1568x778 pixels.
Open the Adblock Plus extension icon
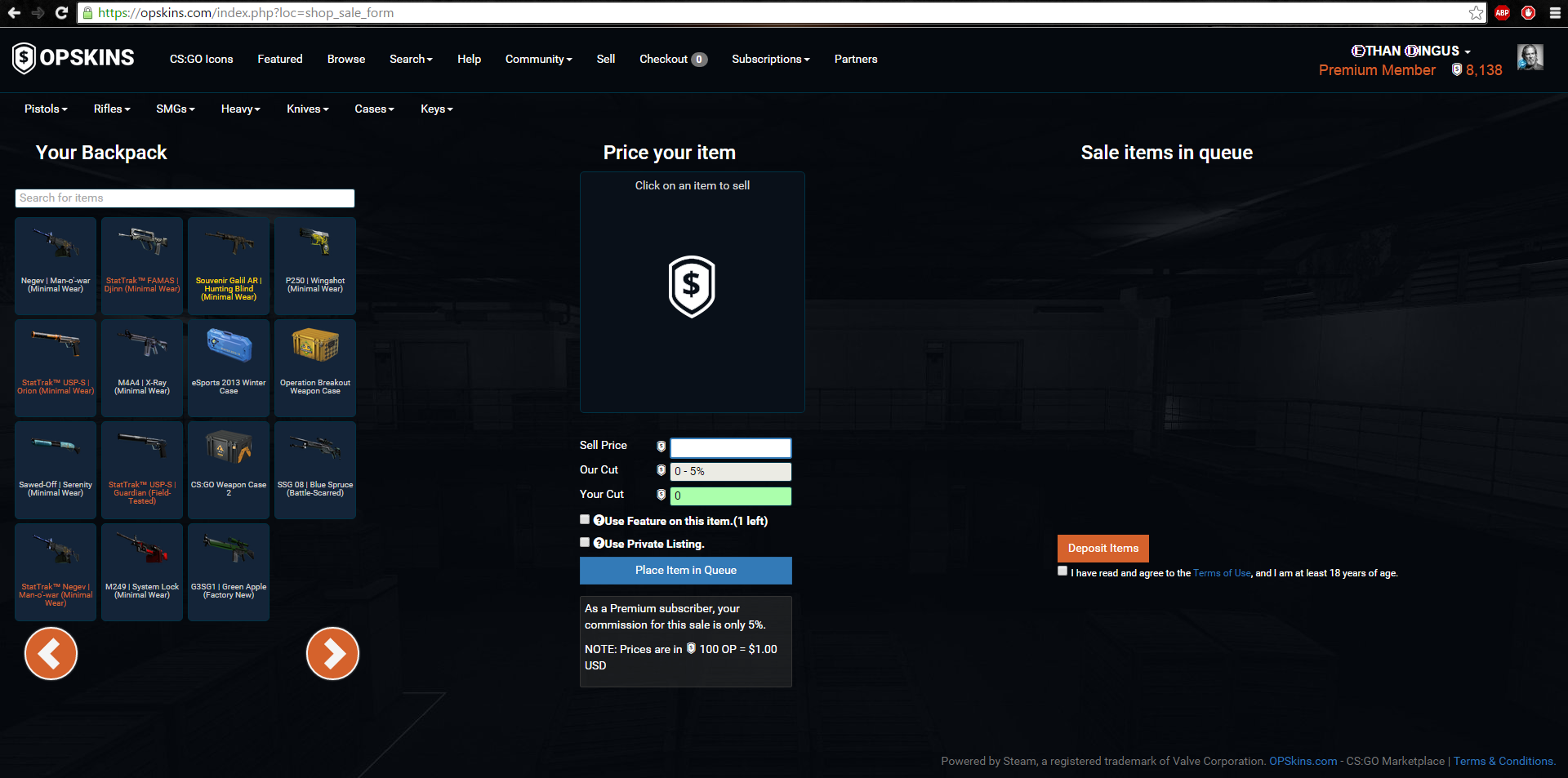point(1503,13)
